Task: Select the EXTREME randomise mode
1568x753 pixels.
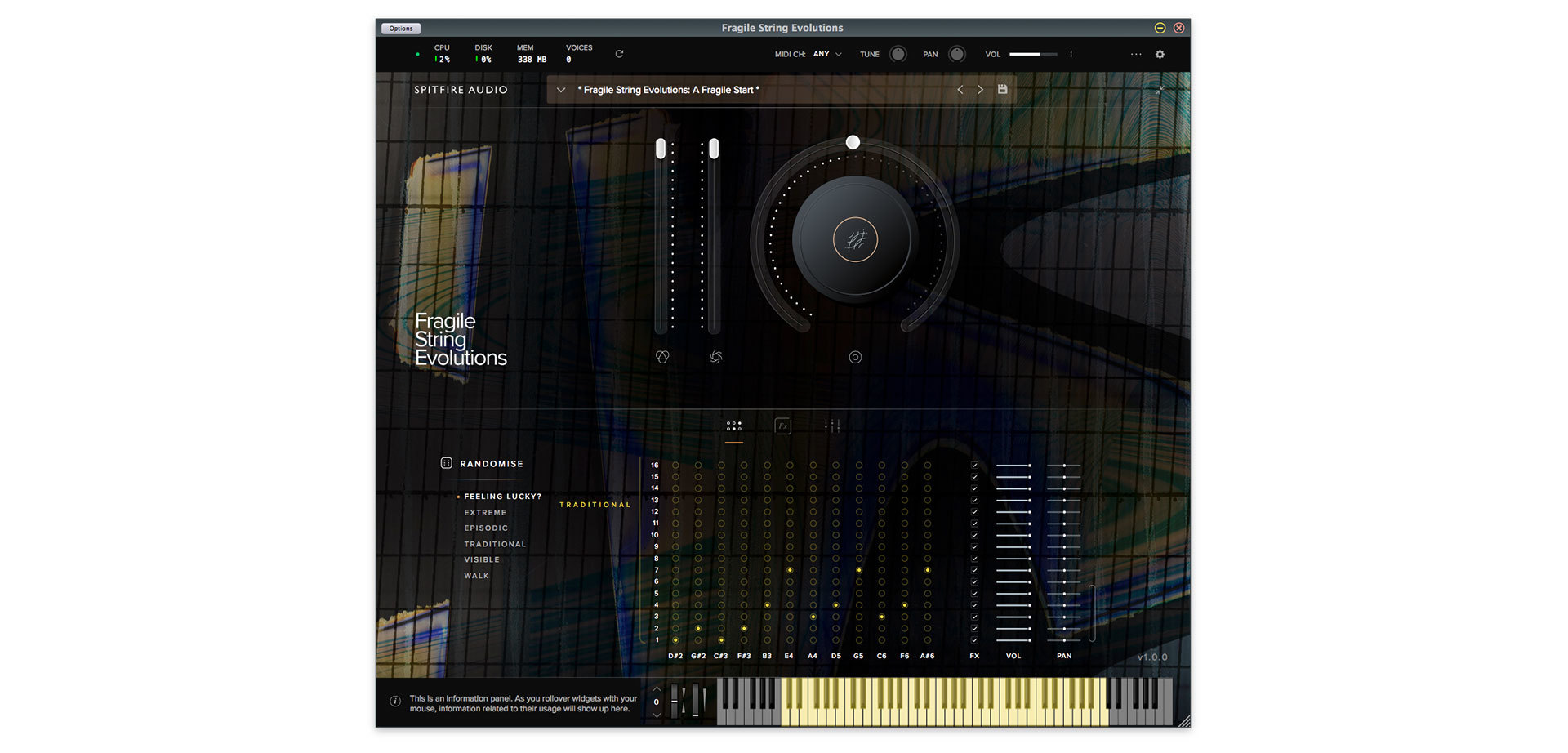Action: click(485, 513)
